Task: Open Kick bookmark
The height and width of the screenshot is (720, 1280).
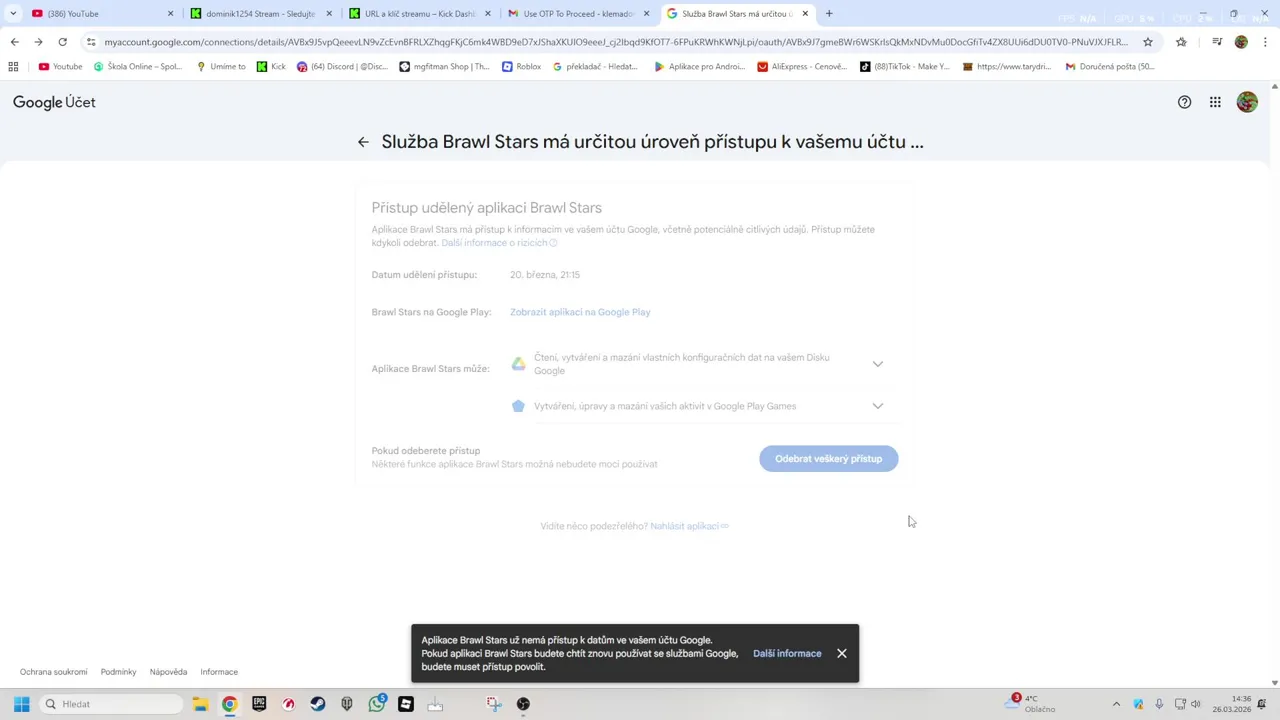Action: coord(270,67)
